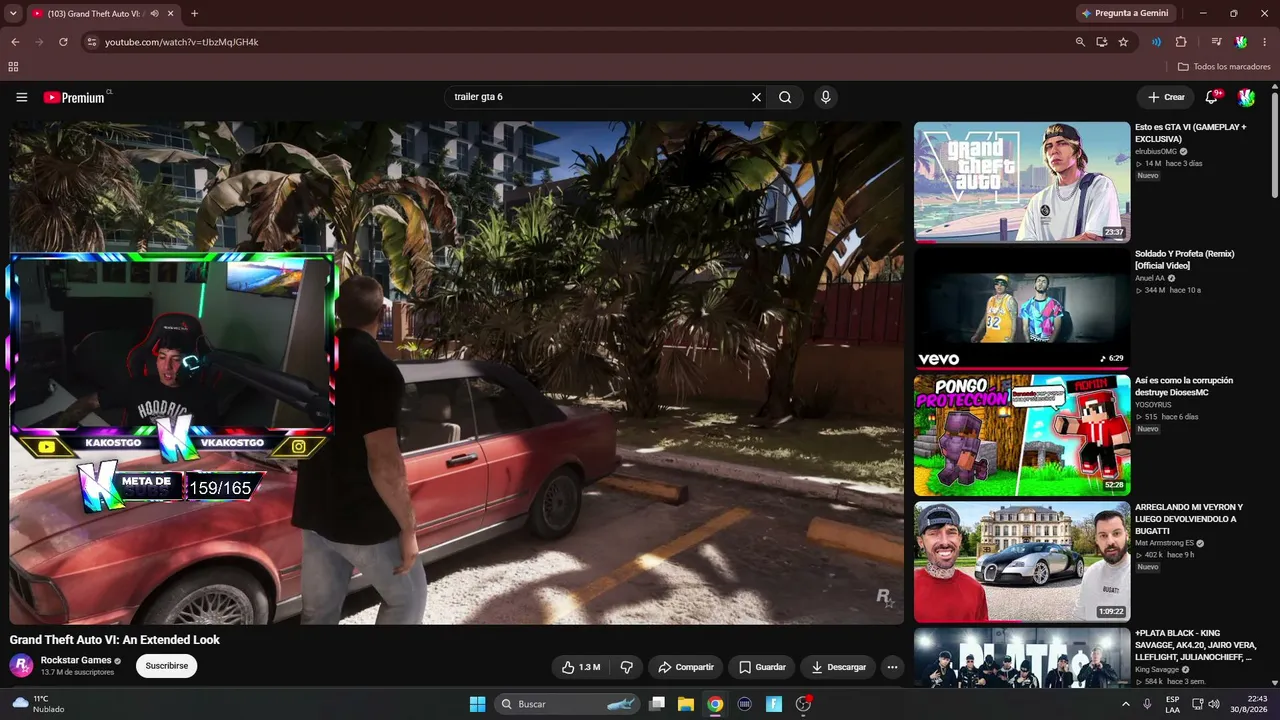This screenshot has width=1280, height=720.
Task: Click the taskbar Buscar search box
Action: pyautogui.click(x=568, y=704)
